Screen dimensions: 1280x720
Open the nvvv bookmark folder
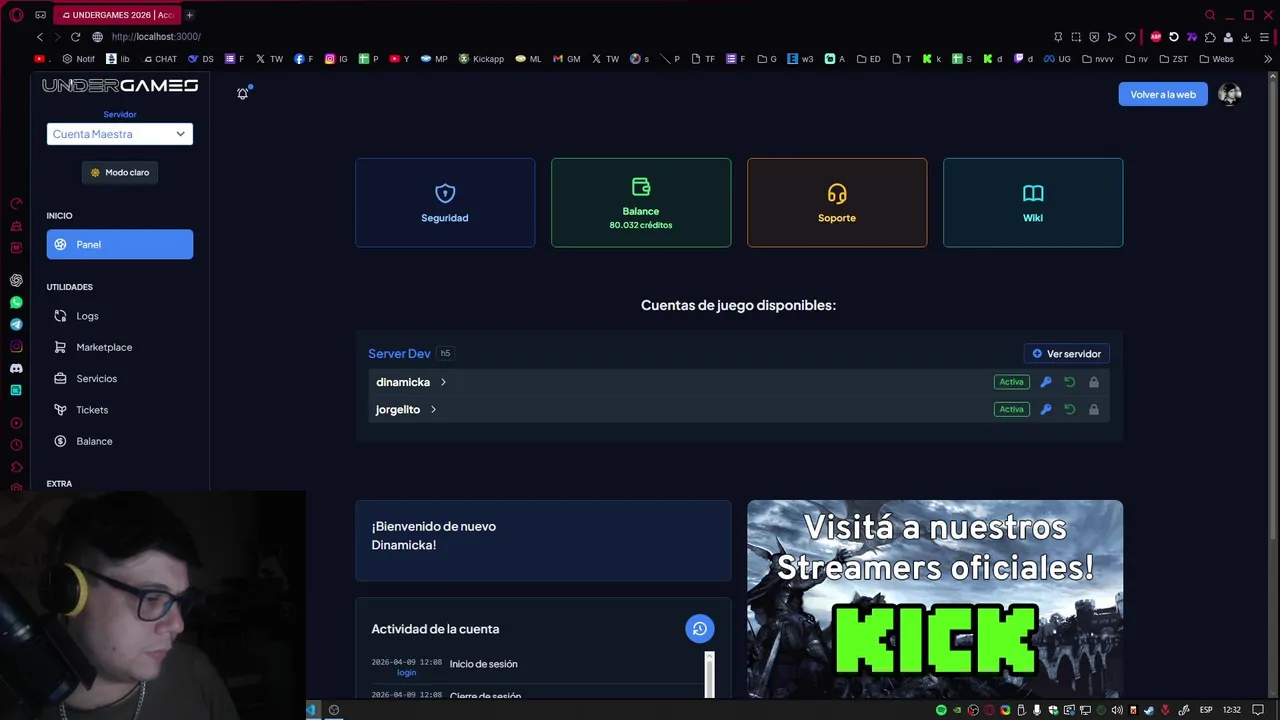[x=1098, y=59]
